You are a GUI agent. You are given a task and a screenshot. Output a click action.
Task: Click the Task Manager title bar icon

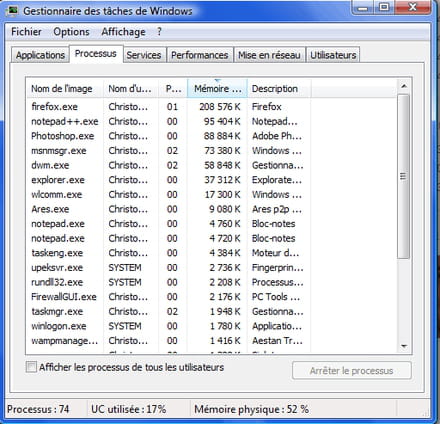click(x=13, y=10)
